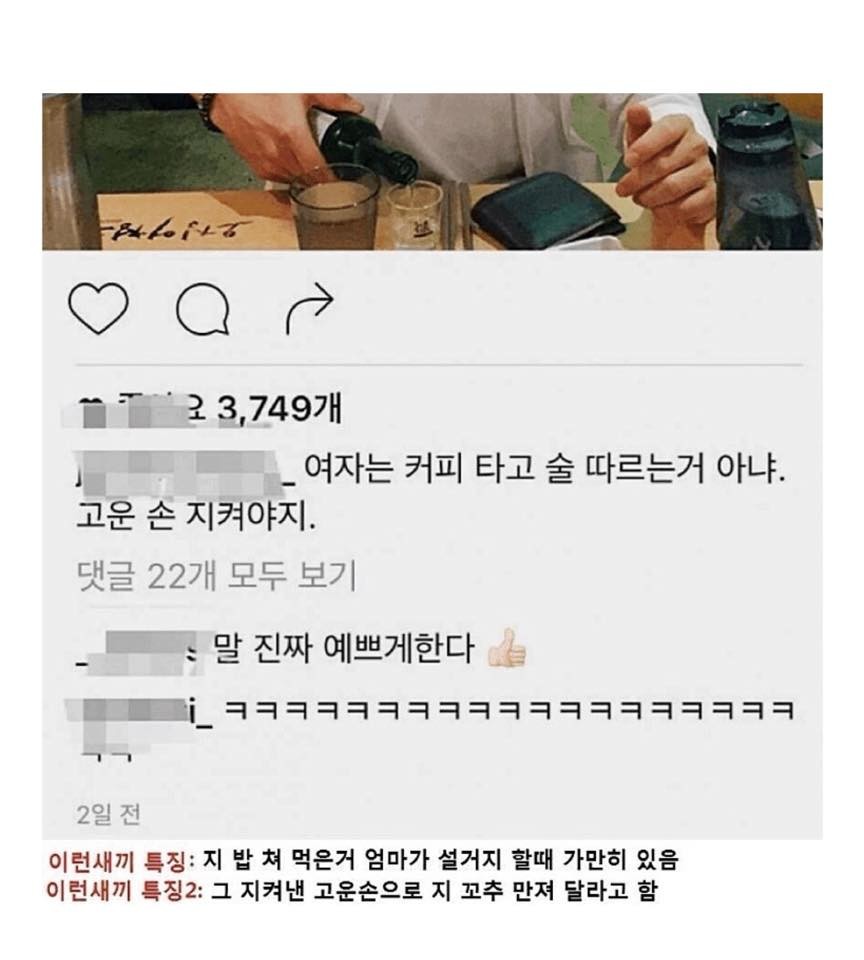864x960 pixels.
Task: Click the thumbs-up emoji in first comment
Action: point(507,648)
